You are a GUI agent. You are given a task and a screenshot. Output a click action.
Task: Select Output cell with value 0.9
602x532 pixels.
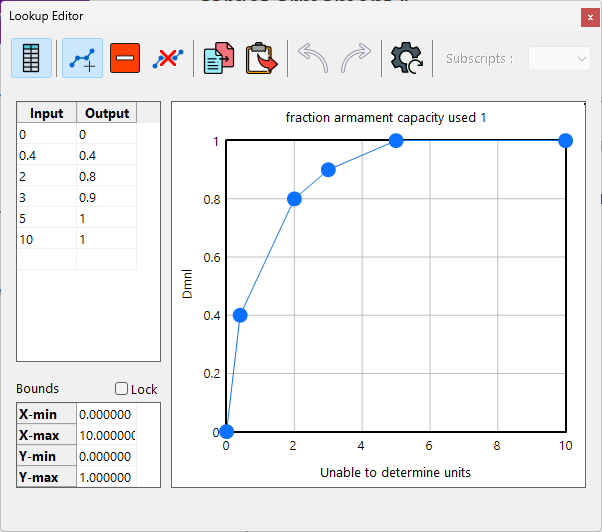coord(106,197)
